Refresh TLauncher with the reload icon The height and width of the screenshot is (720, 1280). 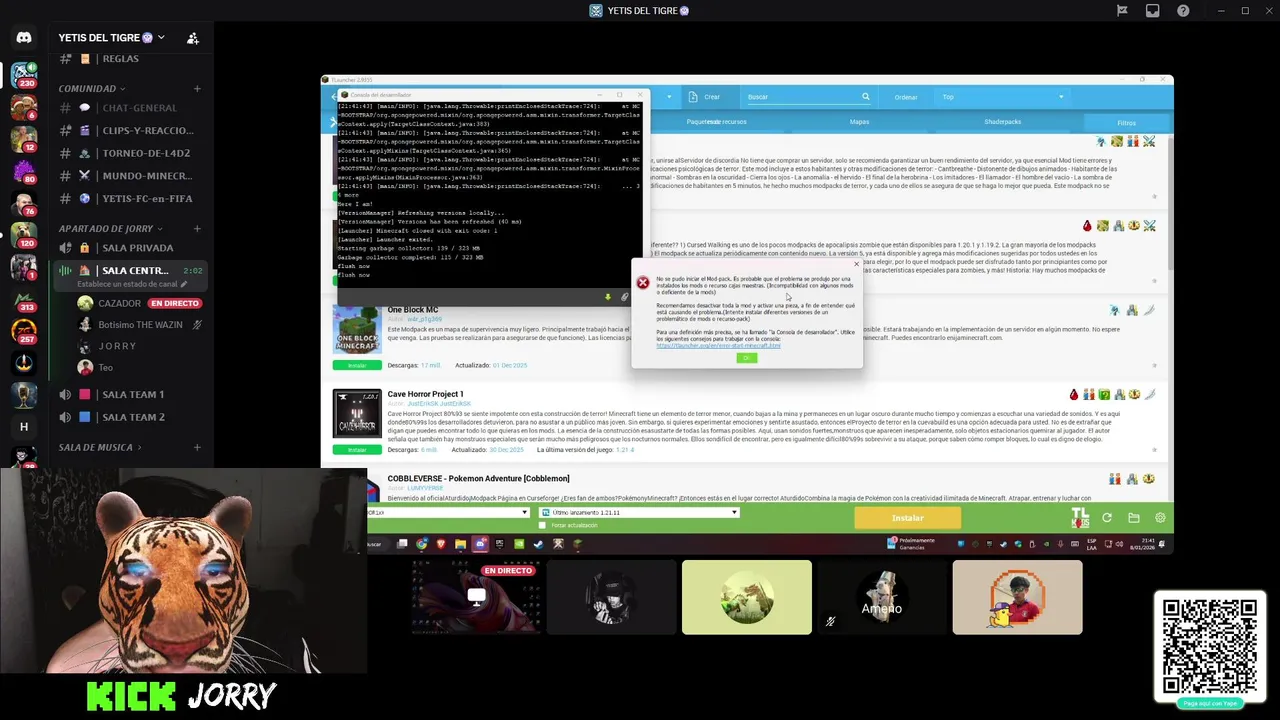point(1107,518)
